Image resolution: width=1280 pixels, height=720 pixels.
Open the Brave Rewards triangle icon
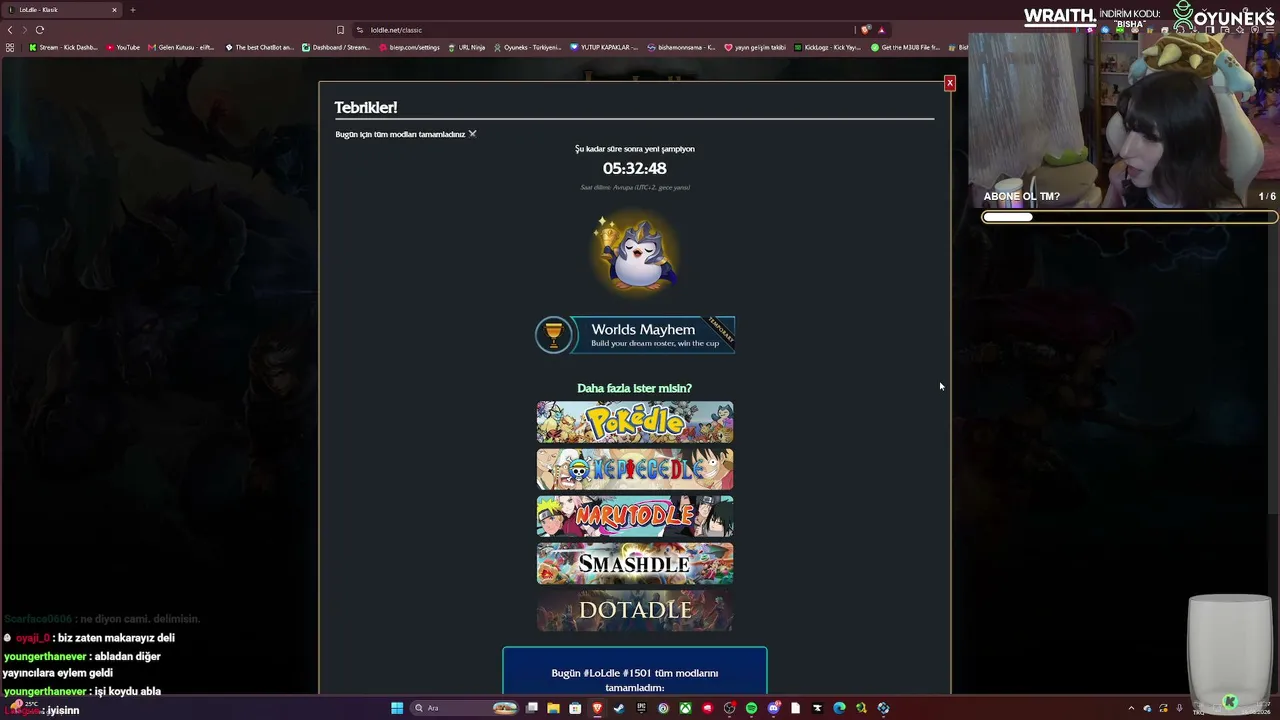[x=881, y=30]
